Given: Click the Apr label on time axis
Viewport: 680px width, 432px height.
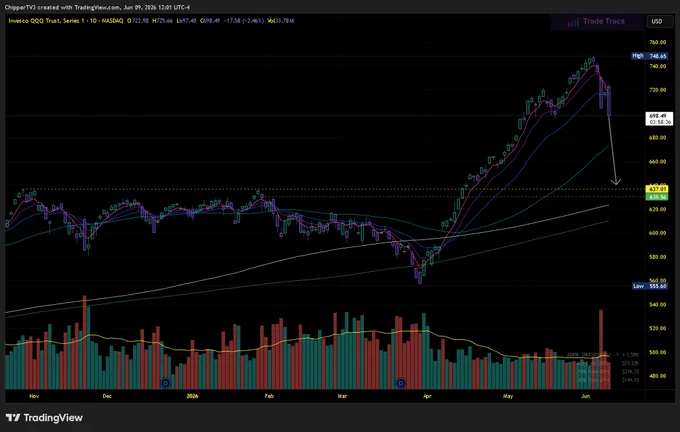Looking at the screenshot, I should point(427,396).
